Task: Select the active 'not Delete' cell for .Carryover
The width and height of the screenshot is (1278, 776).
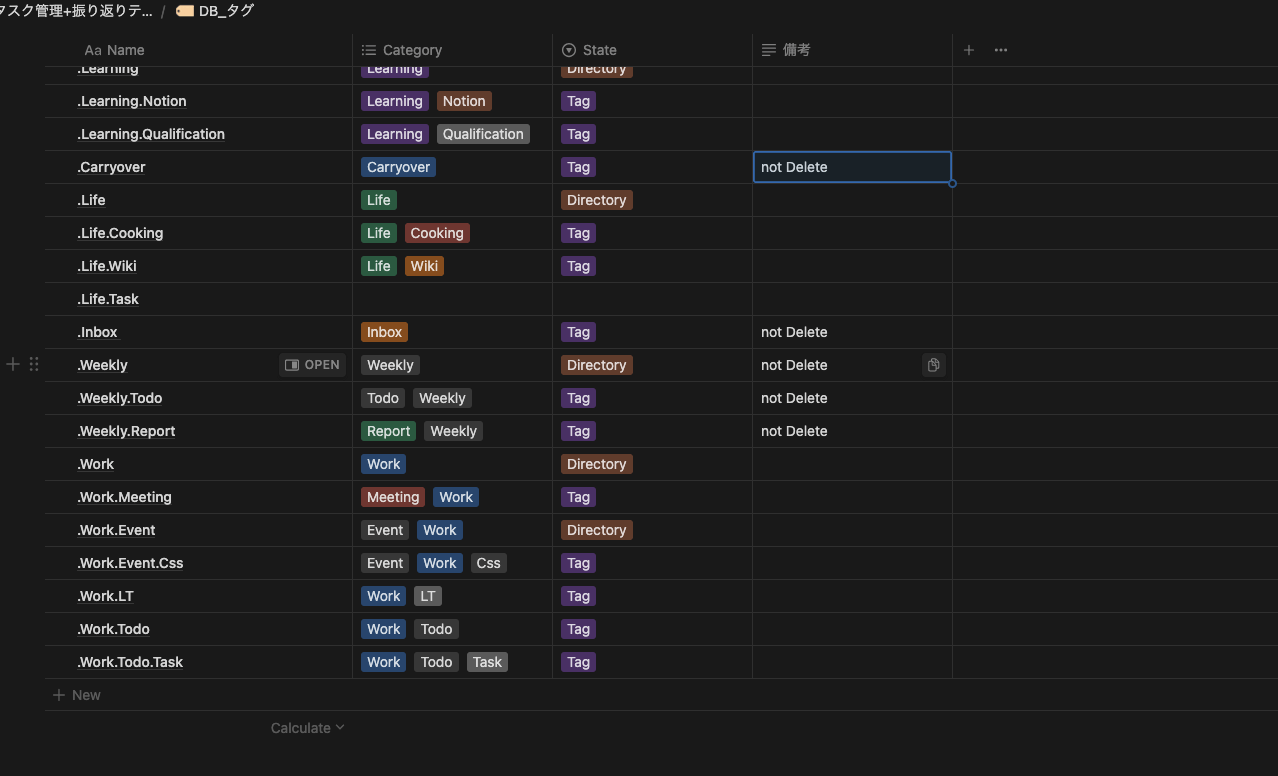Action: point(852,167)
